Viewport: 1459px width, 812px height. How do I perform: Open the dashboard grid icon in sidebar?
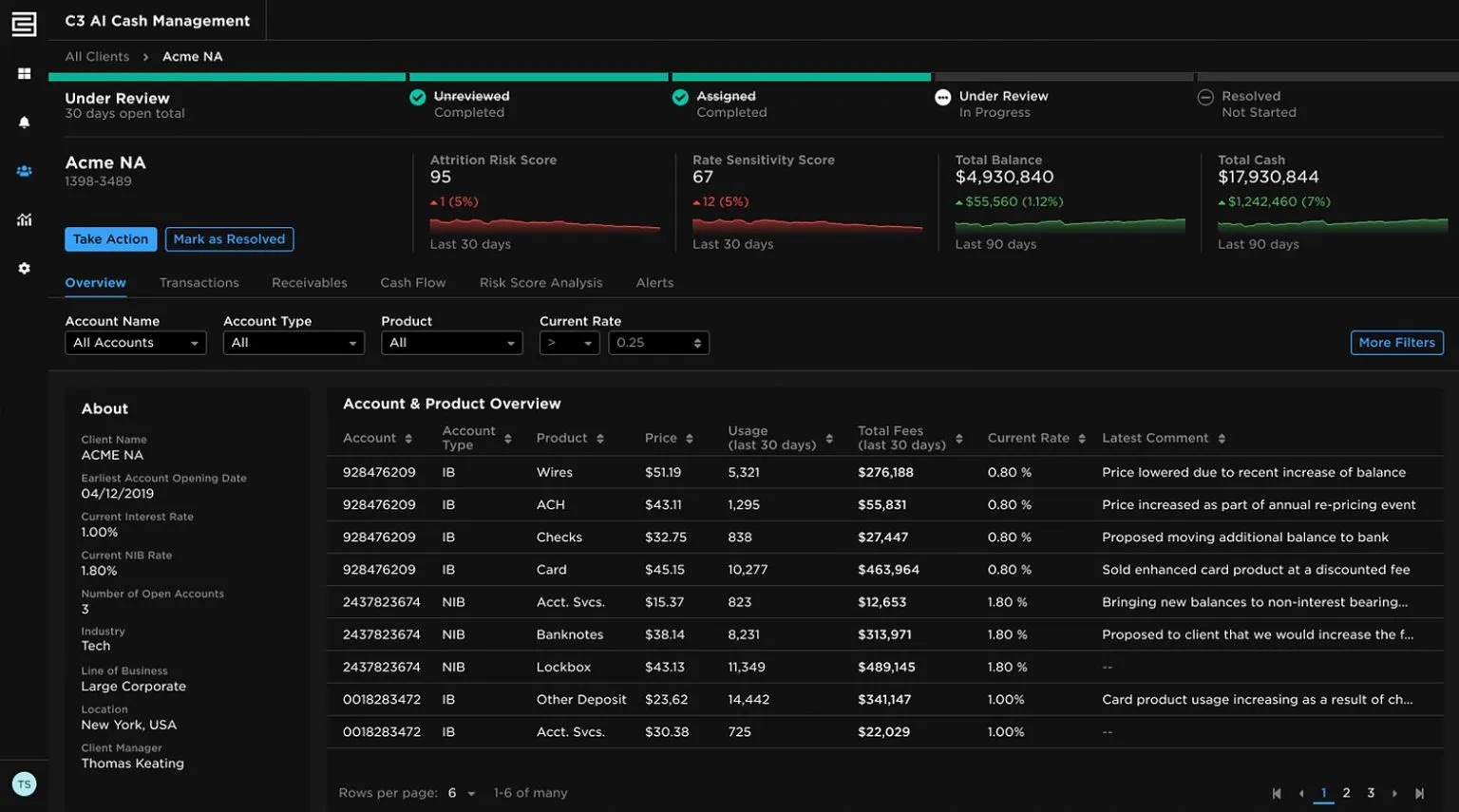pos(25,73)
